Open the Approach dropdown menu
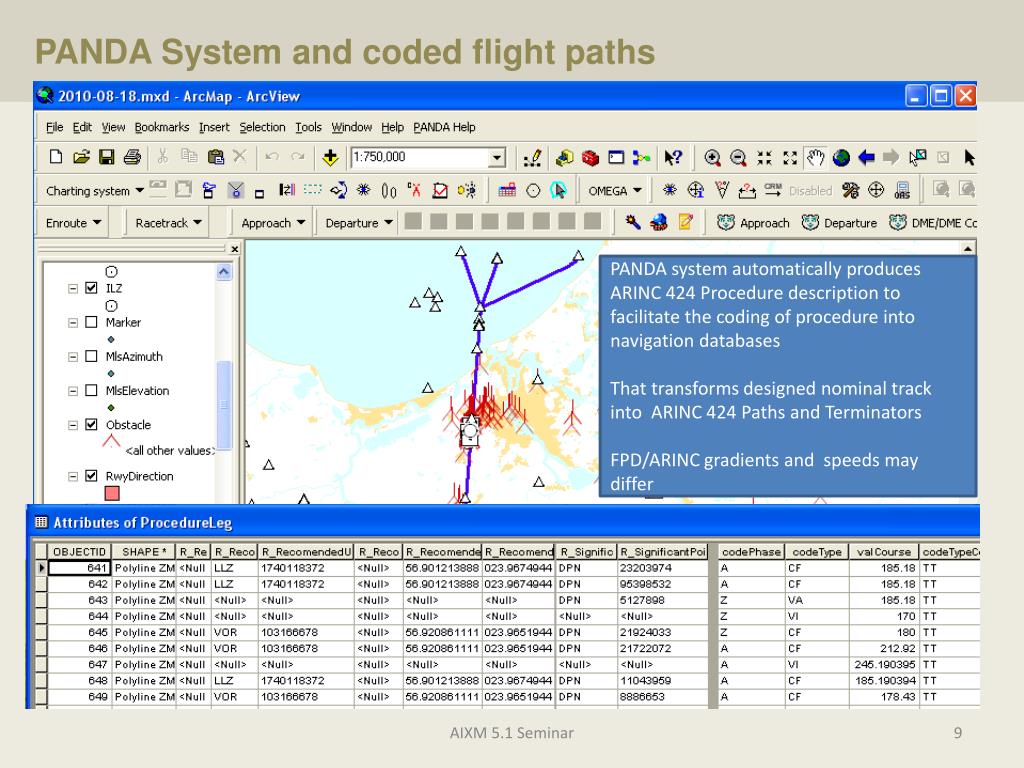Viewport: 1024px width, 768px height. point(273,223)
